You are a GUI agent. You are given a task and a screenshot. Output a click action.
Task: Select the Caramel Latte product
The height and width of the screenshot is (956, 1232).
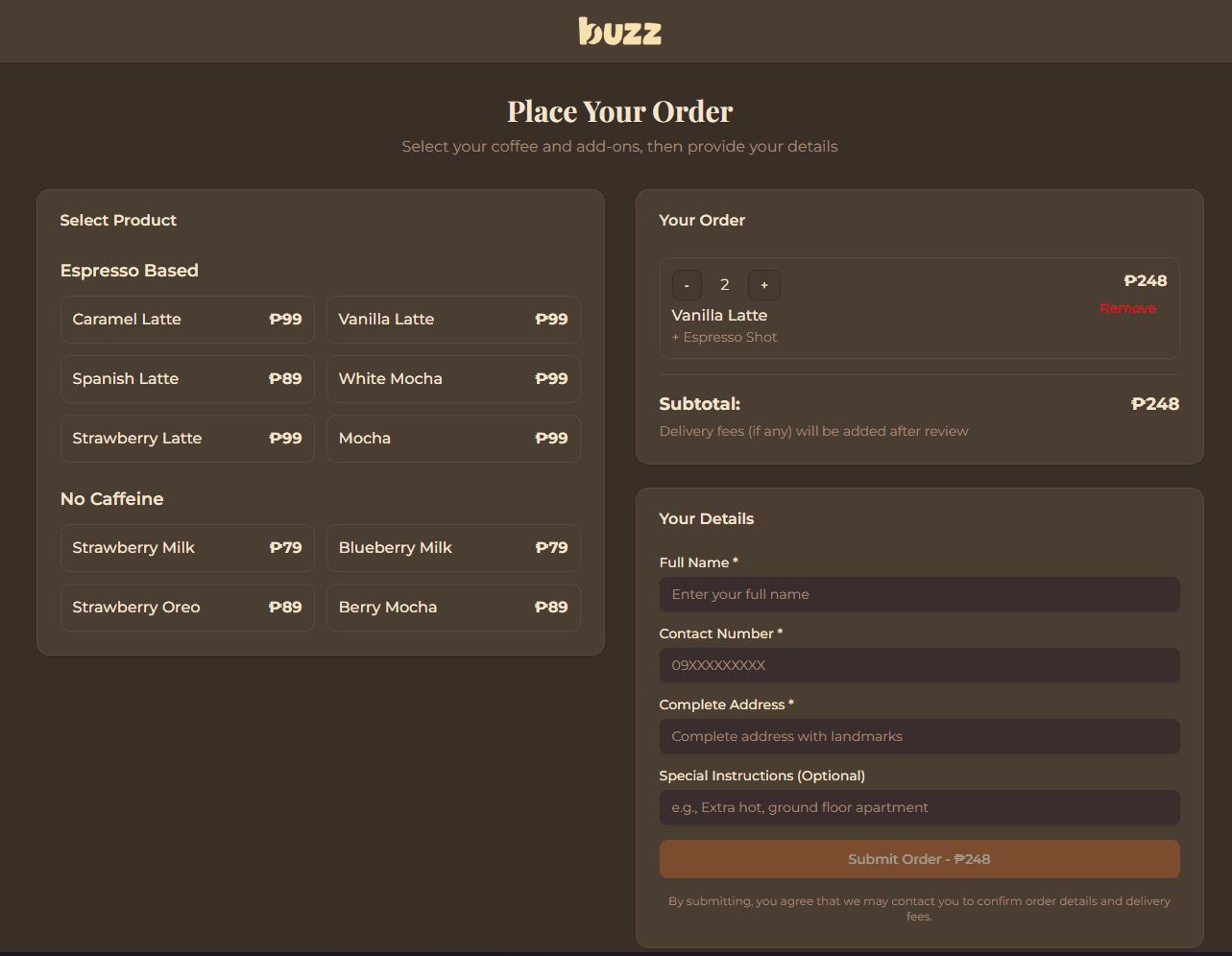click(x=186, y=319)
